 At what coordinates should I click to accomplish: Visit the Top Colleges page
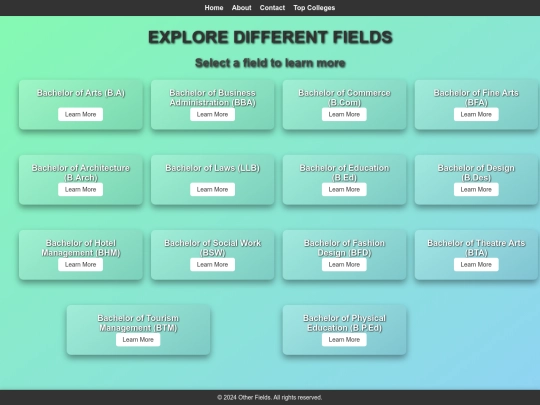tap(314, 8)
